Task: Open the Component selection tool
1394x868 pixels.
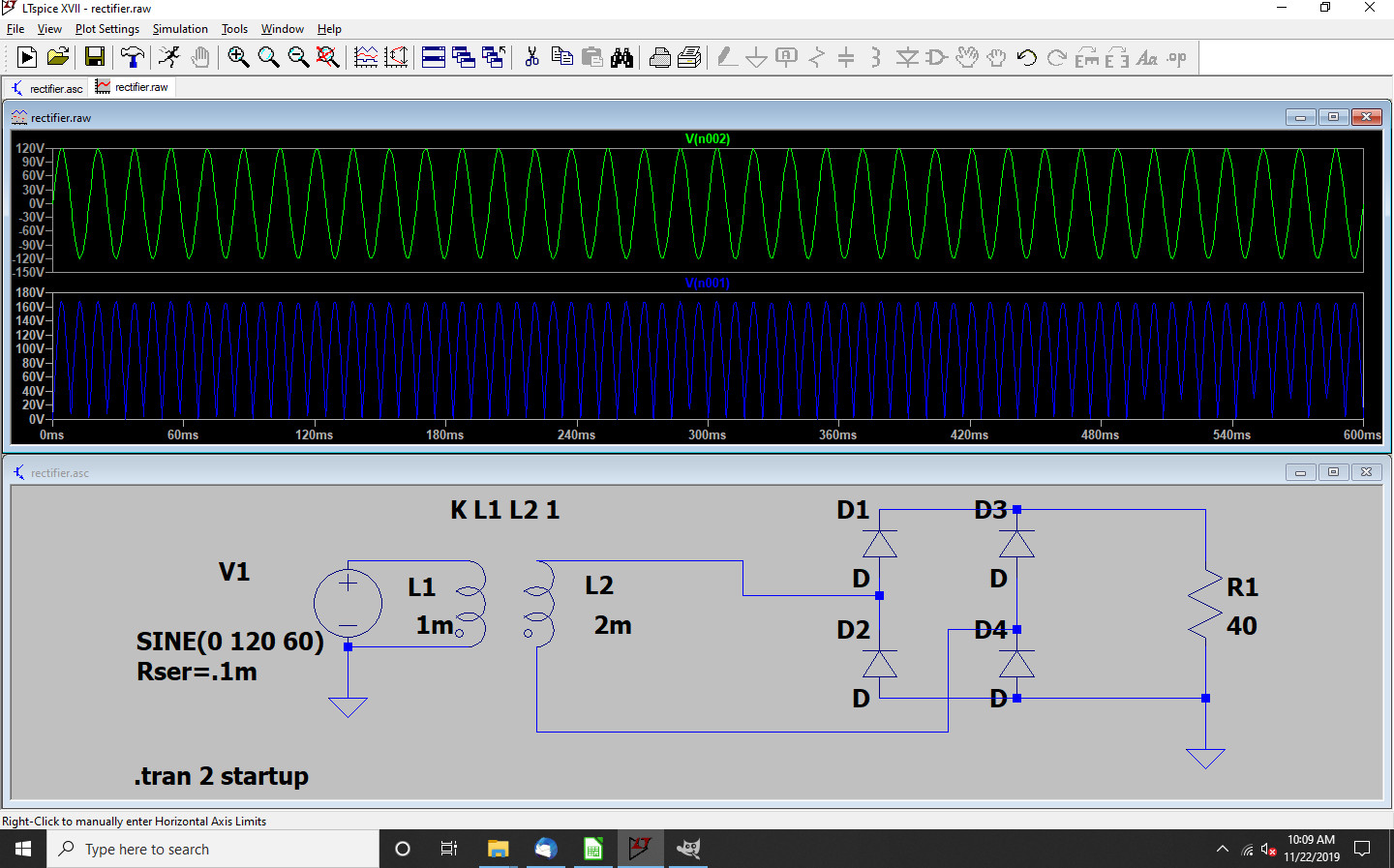Action: (x=934, y=57)
